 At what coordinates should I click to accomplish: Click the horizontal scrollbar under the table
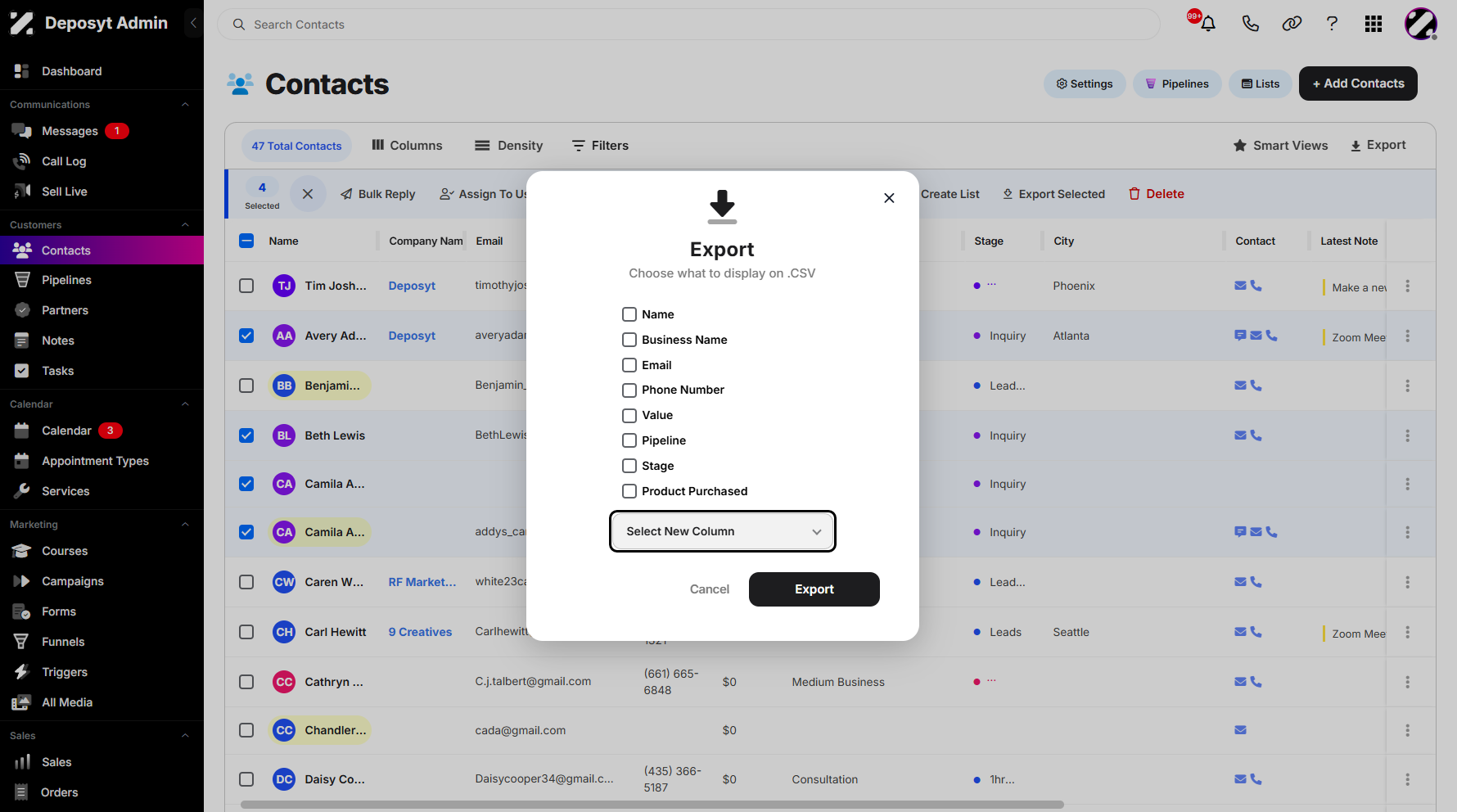(652, 805)
